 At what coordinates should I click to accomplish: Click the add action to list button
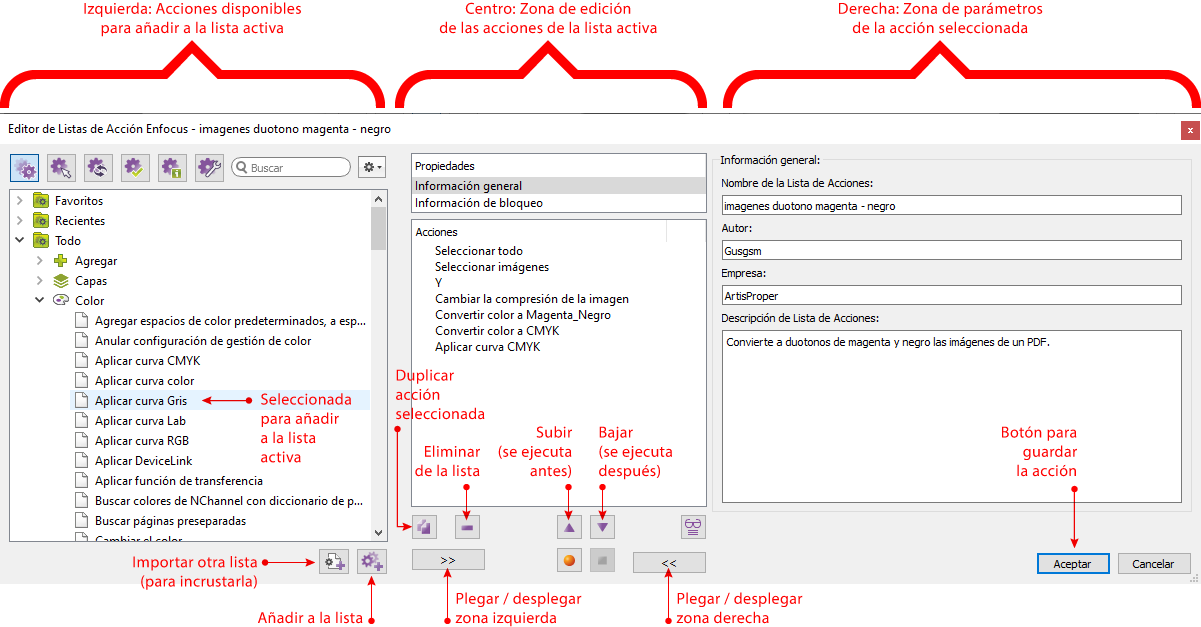click(372, 562)
